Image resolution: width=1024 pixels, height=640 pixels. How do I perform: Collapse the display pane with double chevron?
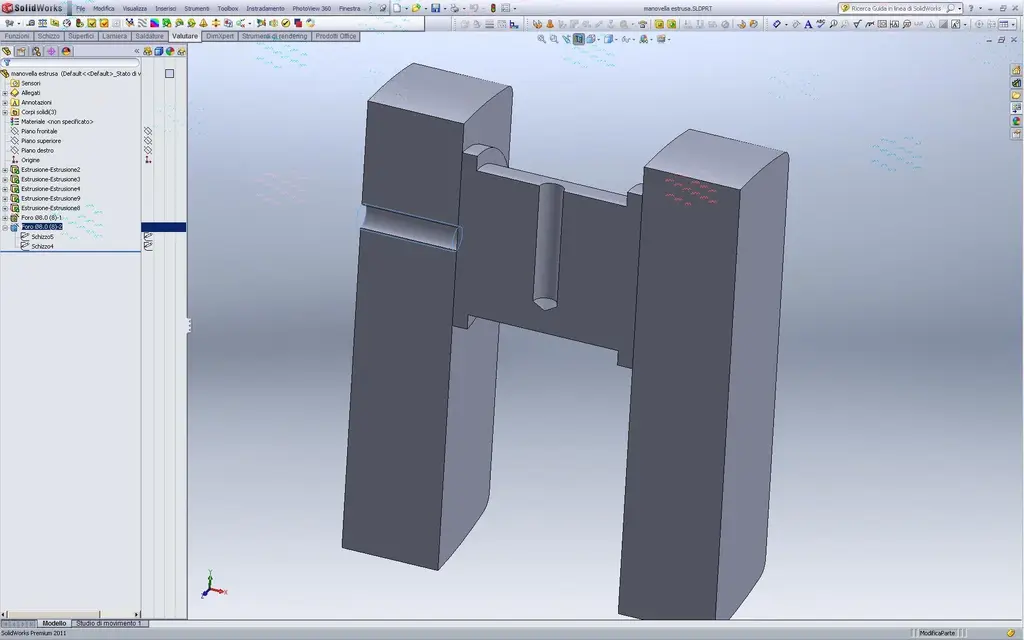136,51
